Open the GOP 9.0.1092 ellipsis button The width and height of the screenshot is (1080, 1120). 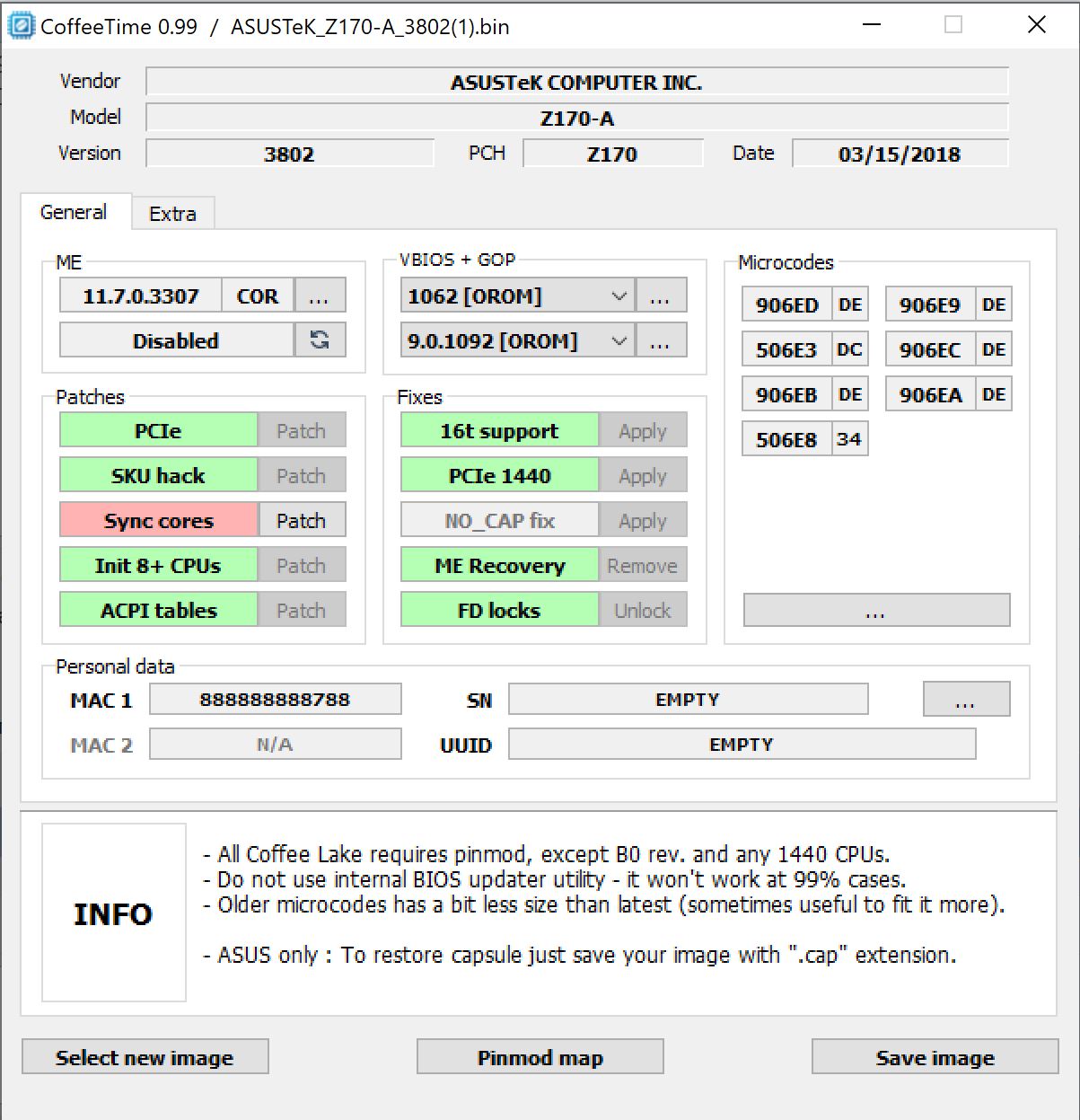pos(661,340)
